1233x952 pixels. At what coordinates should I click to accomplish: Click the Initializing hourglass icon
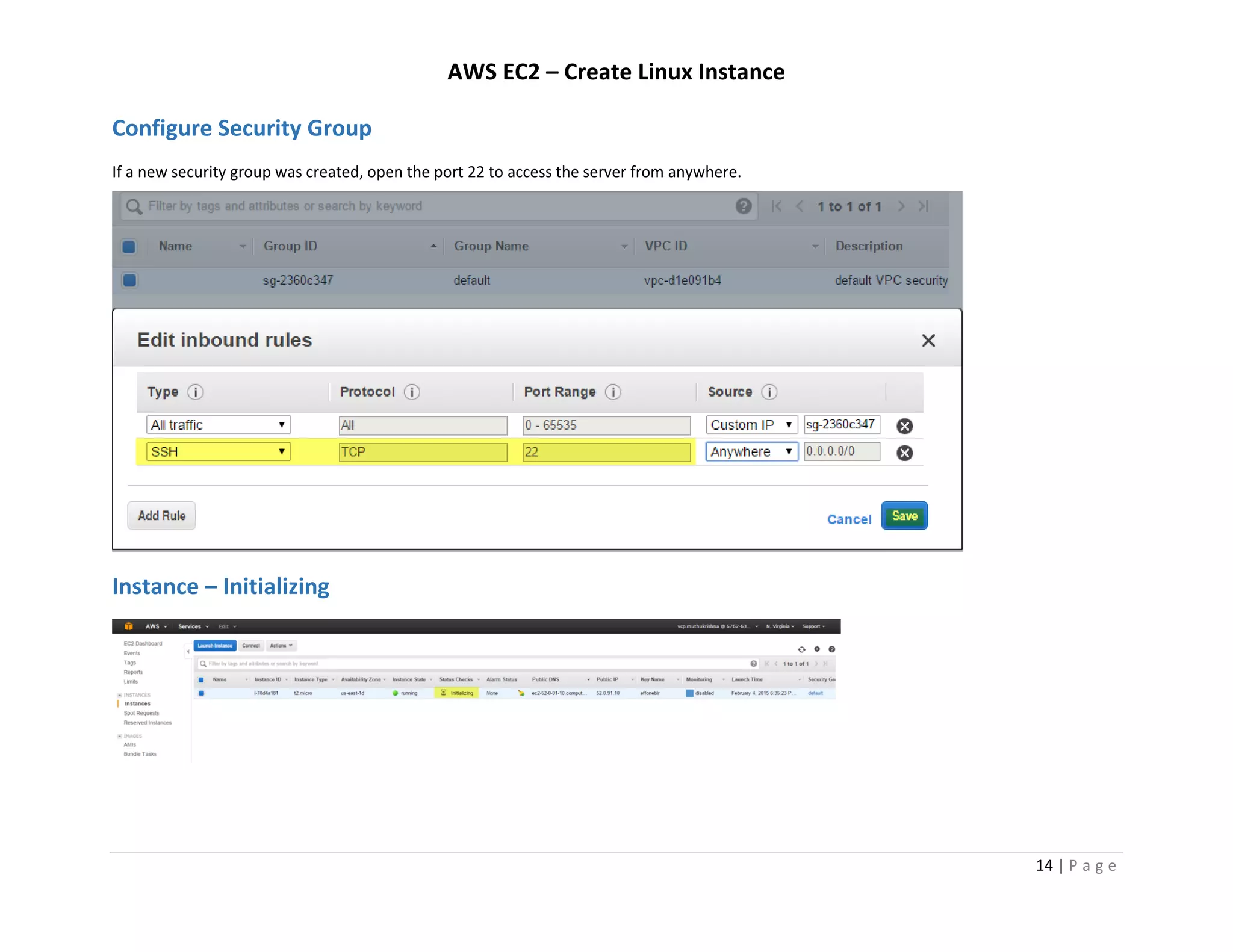click(443, 693)
